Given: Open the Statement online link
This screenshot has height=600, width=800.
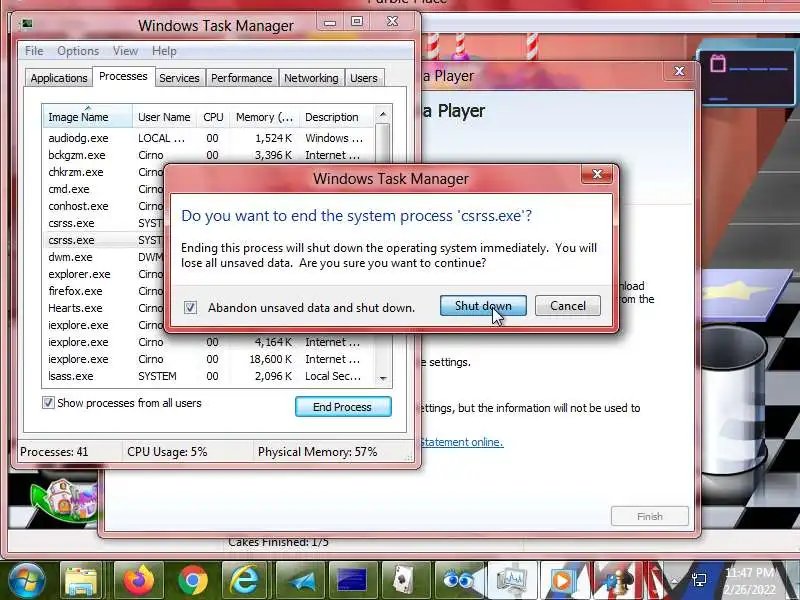Looking at the screenshot, I should tap(462, 442).
